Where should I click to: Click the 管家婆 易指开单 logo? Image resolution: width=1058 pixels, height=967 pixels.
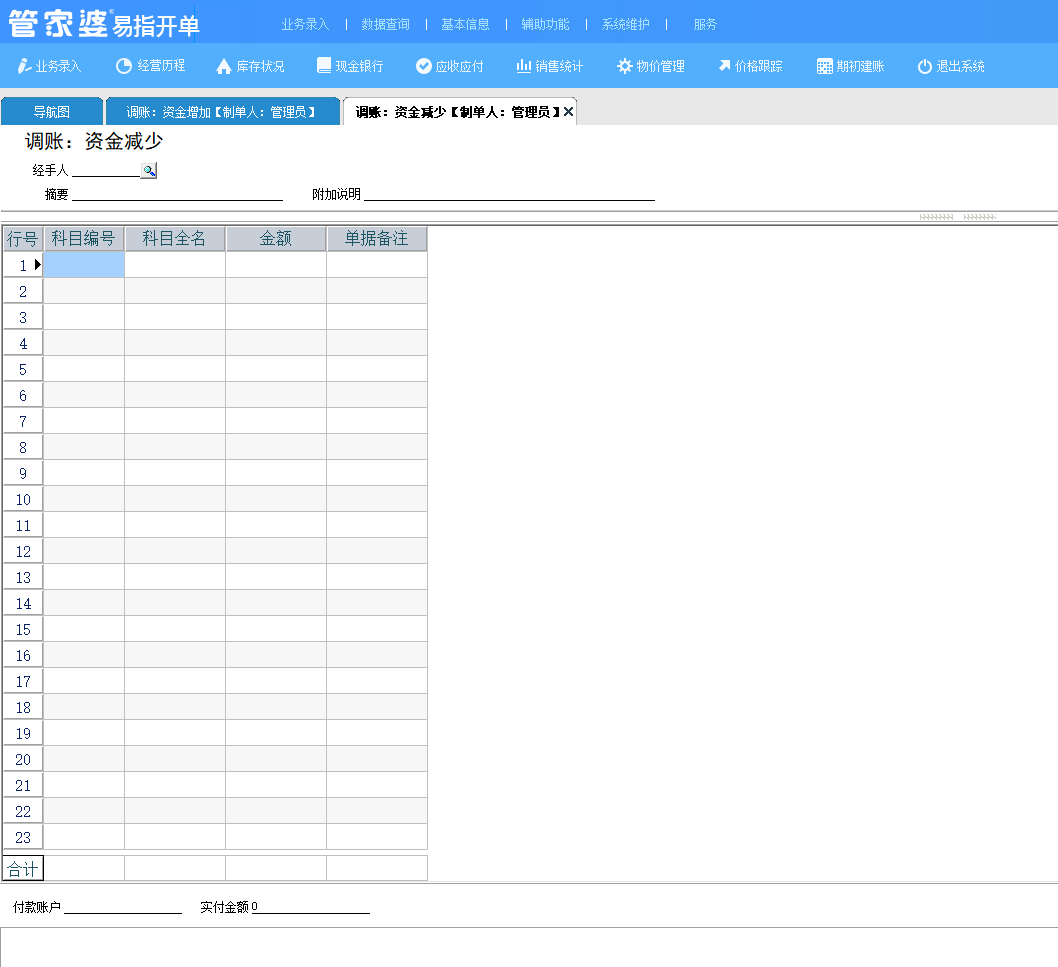104,23
